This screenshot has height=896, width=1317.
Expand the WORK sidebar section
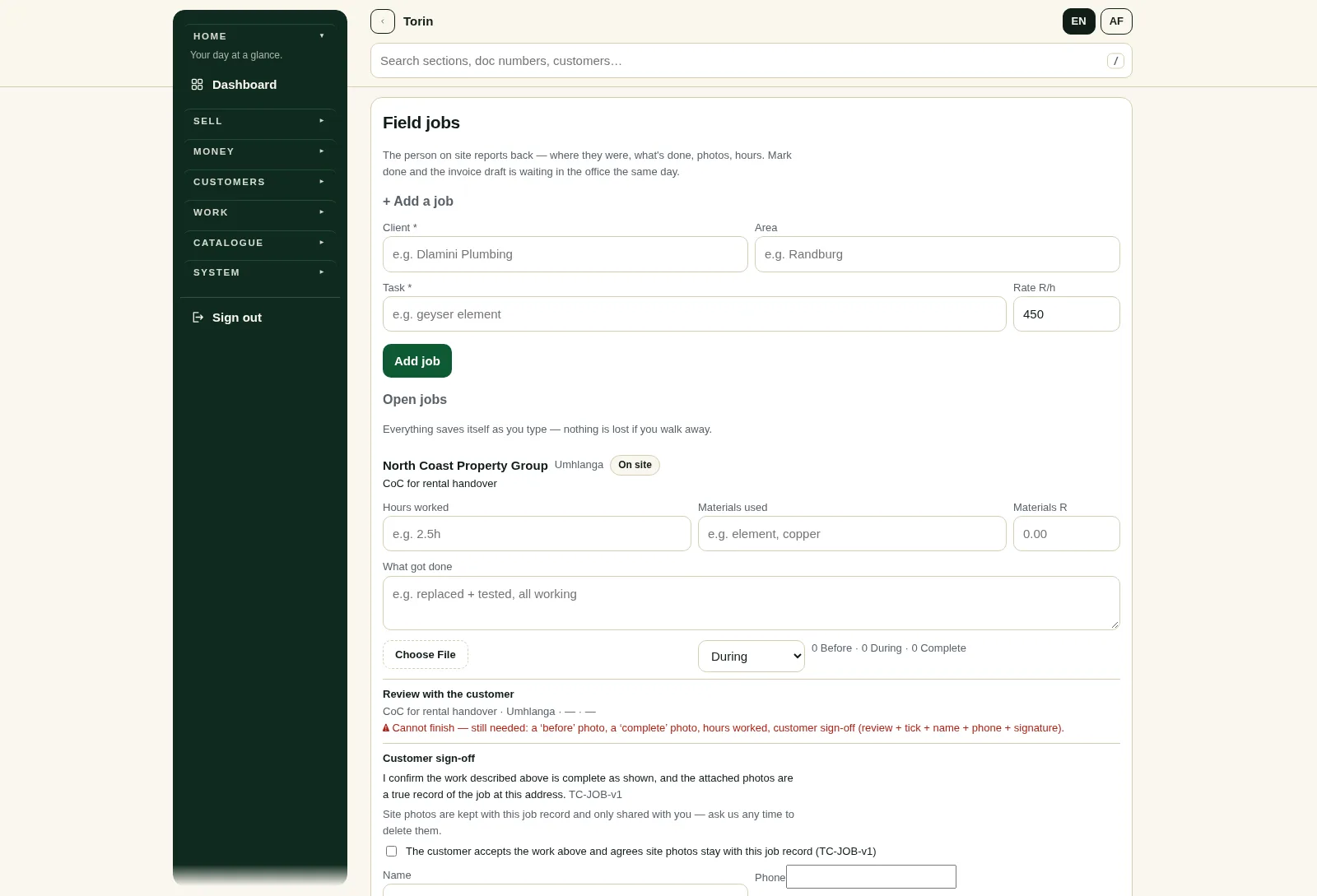[x=260, y=212]
